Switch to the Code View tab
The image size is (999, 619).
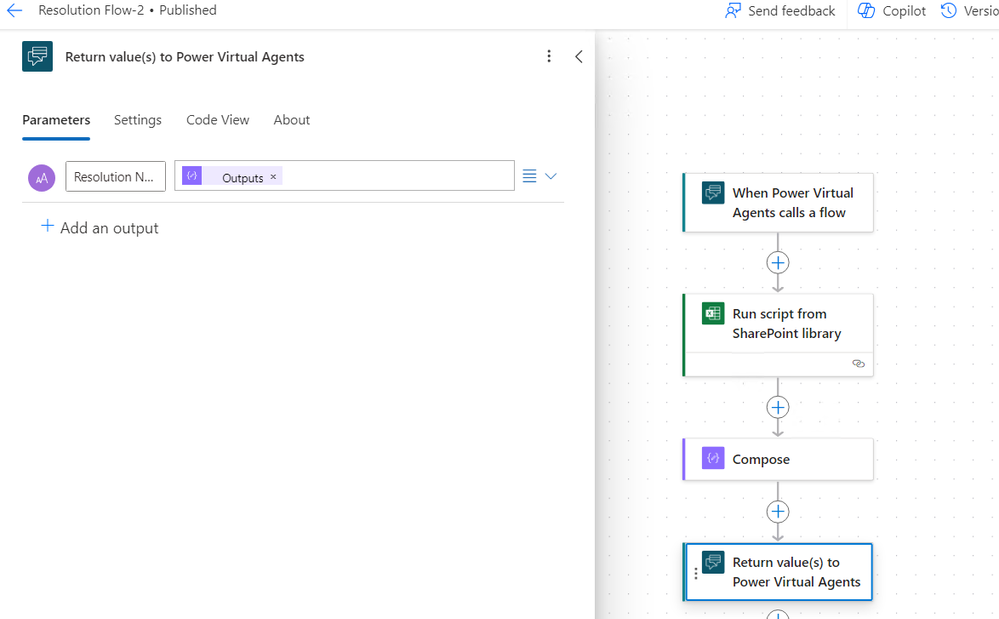[217, 120]
